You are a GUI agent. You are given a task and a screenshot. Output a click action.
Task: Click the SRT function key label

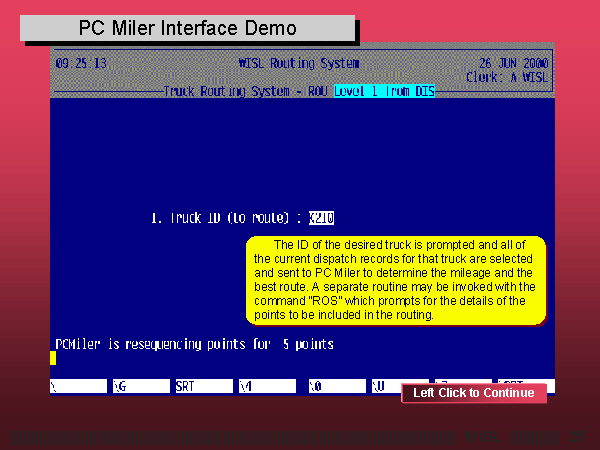click(204, 386)
